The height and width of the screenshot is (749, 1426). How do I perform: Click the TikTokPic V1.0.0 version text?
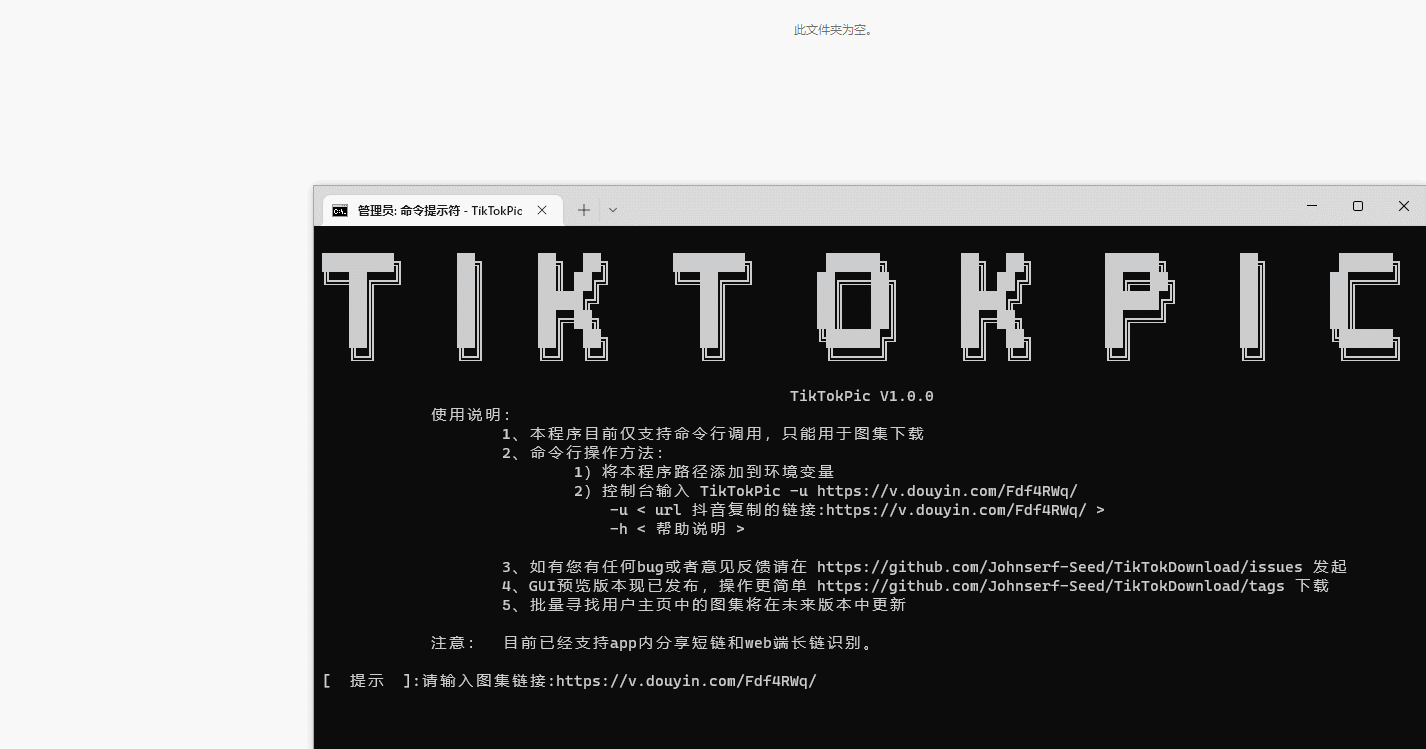[862, 396]
